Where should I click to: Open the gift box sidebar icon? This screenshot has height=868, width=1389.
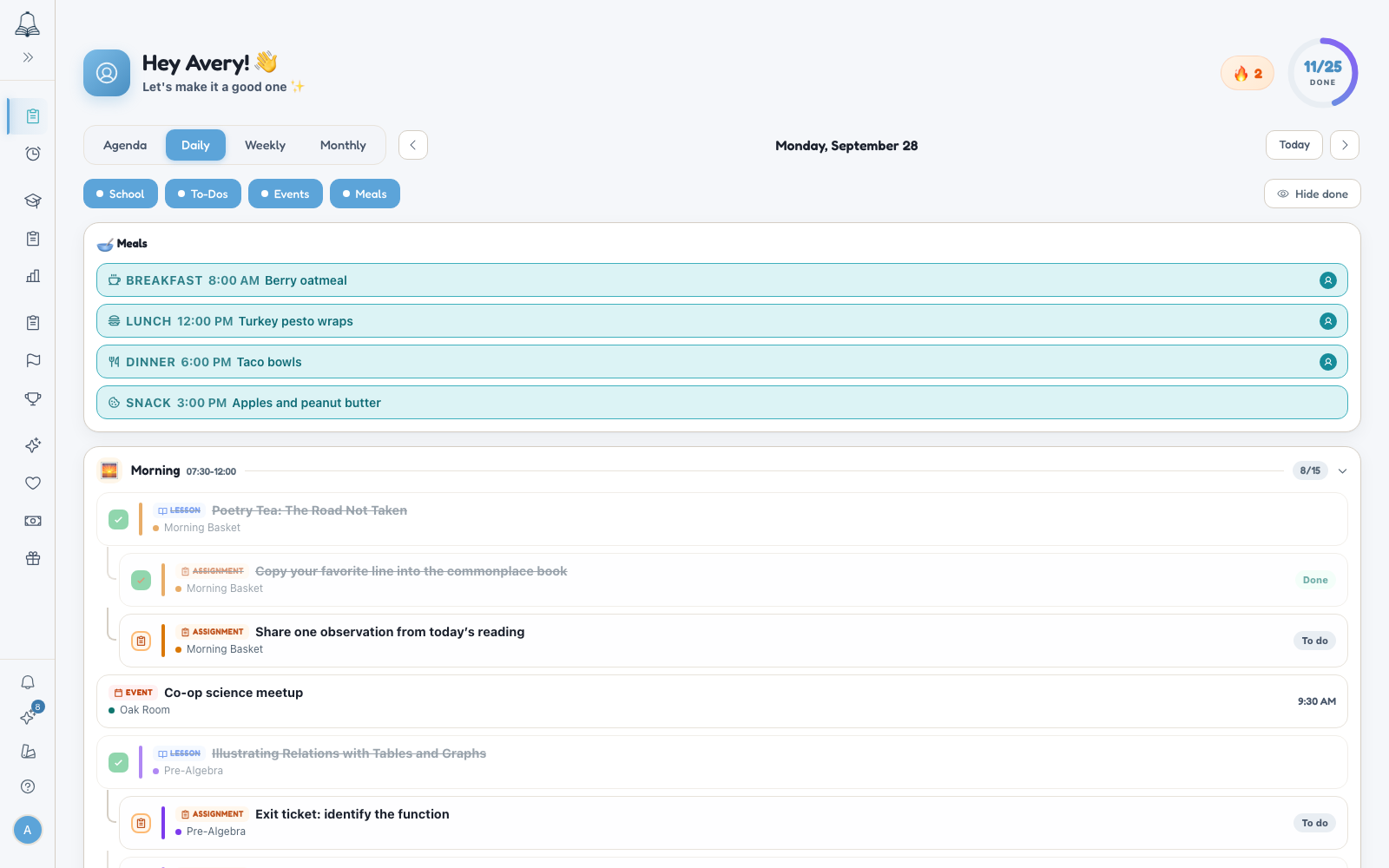[x=33, y=558]
